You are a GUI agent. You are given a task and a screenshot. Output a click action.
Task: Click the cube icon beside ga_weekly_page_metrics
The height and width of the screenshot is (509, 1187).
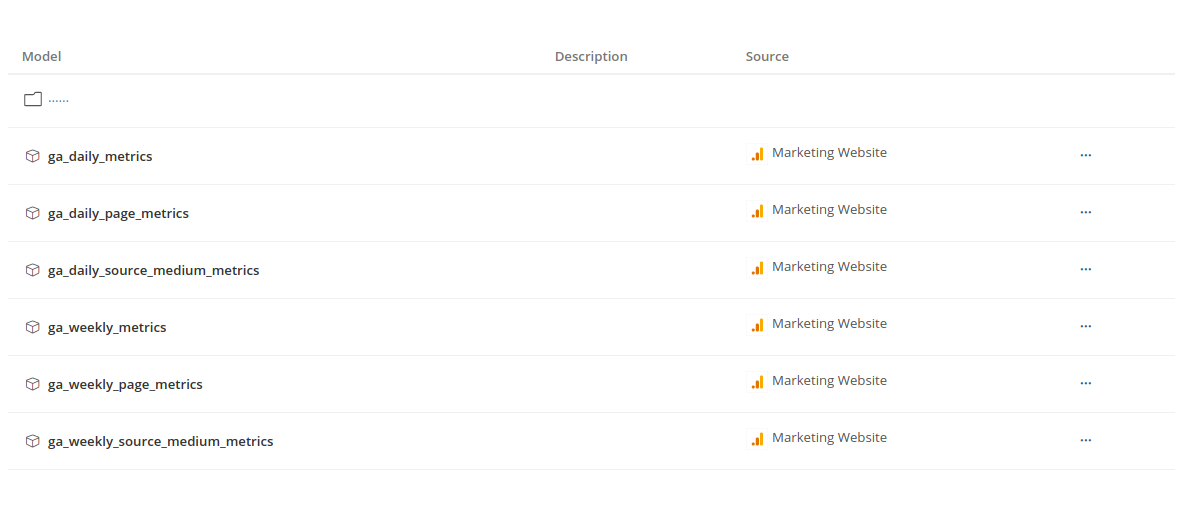[x=33, y=384]
